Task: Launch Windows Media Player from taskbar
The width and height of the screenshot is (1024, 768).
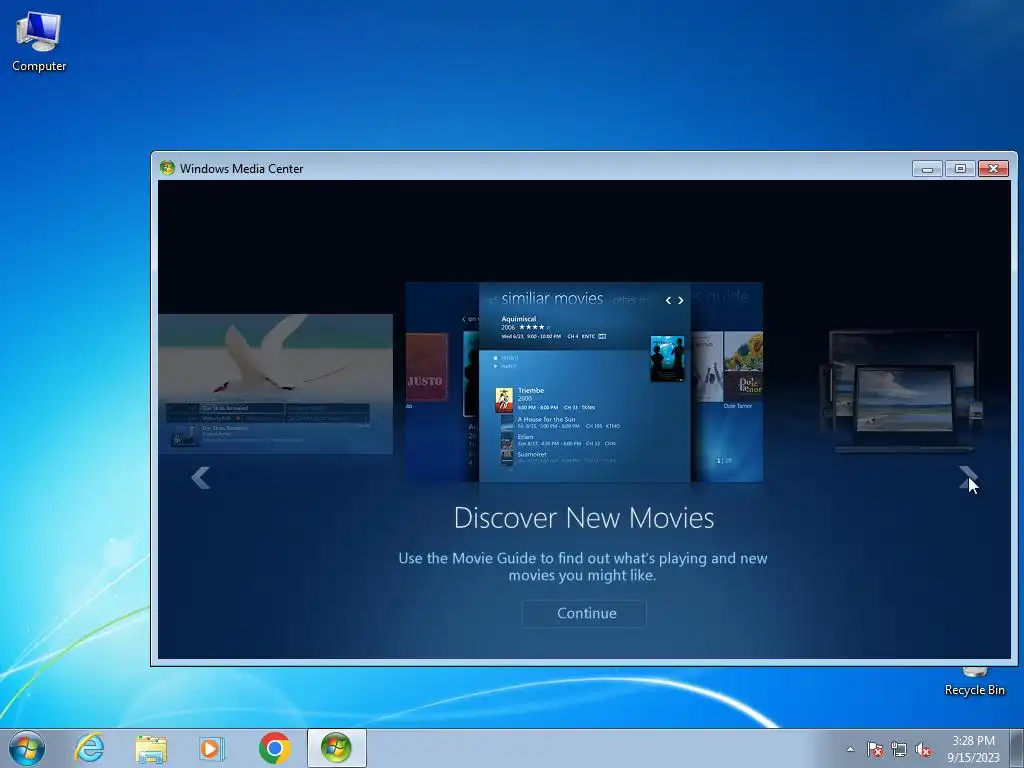Action: point(212,748)
